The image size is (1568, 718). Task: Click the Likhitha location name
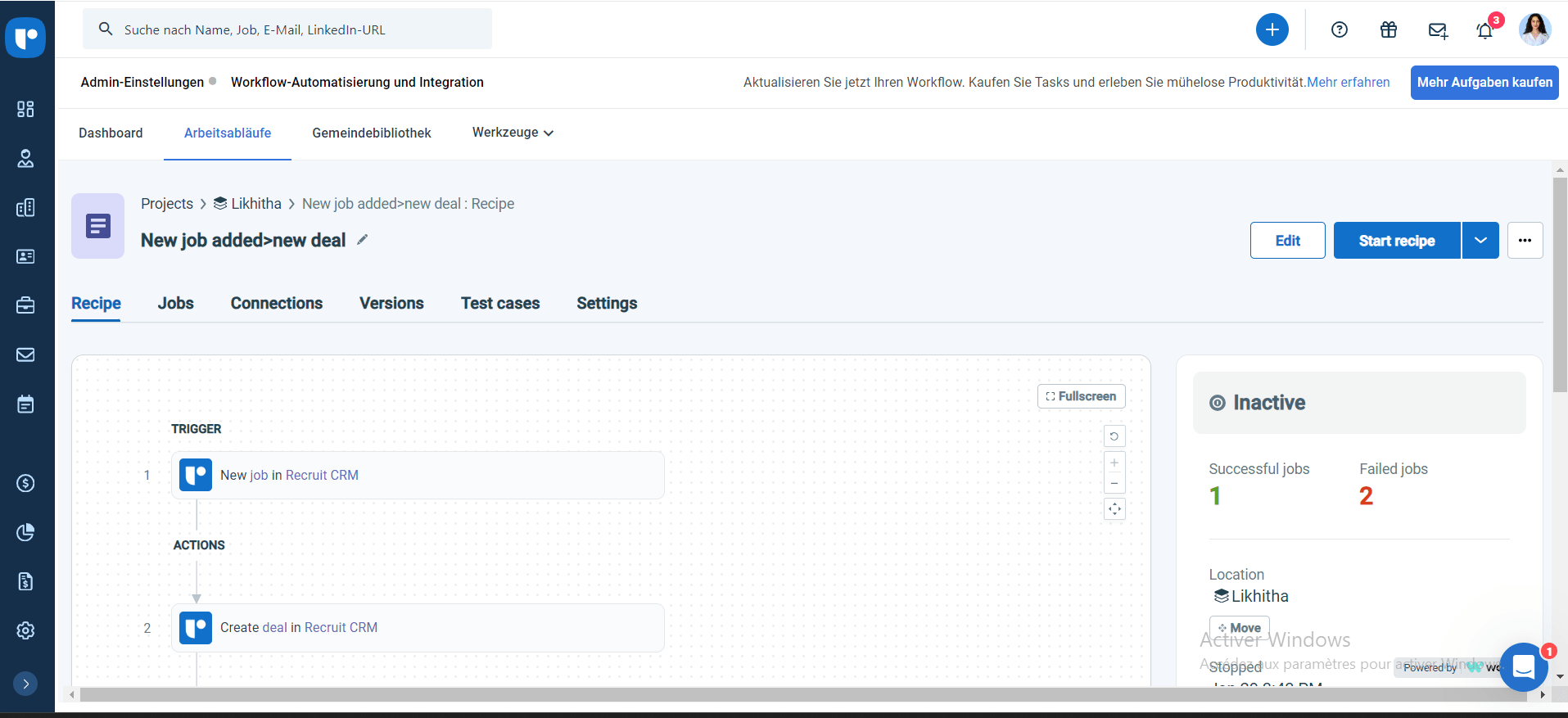click(x=1259, y=596)
